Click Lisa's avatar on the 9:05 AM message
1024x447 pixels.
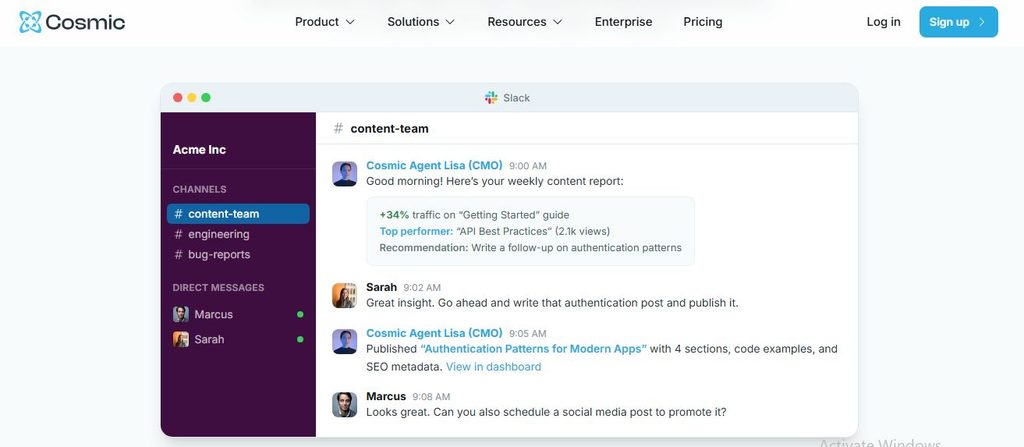pyautogui.click(x=344, y=341)
